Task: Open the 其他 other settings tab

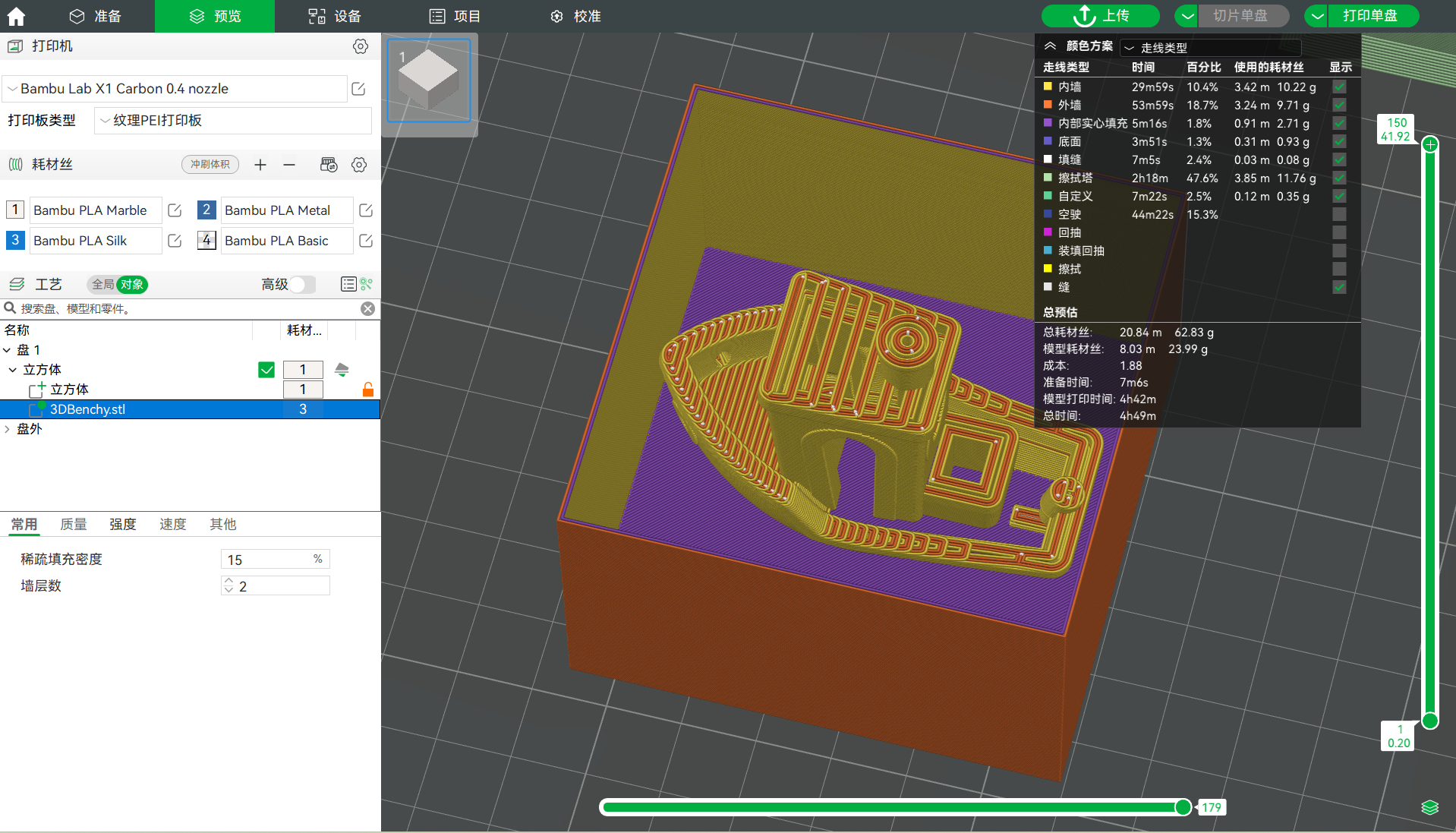Action: tap(223, 524)
